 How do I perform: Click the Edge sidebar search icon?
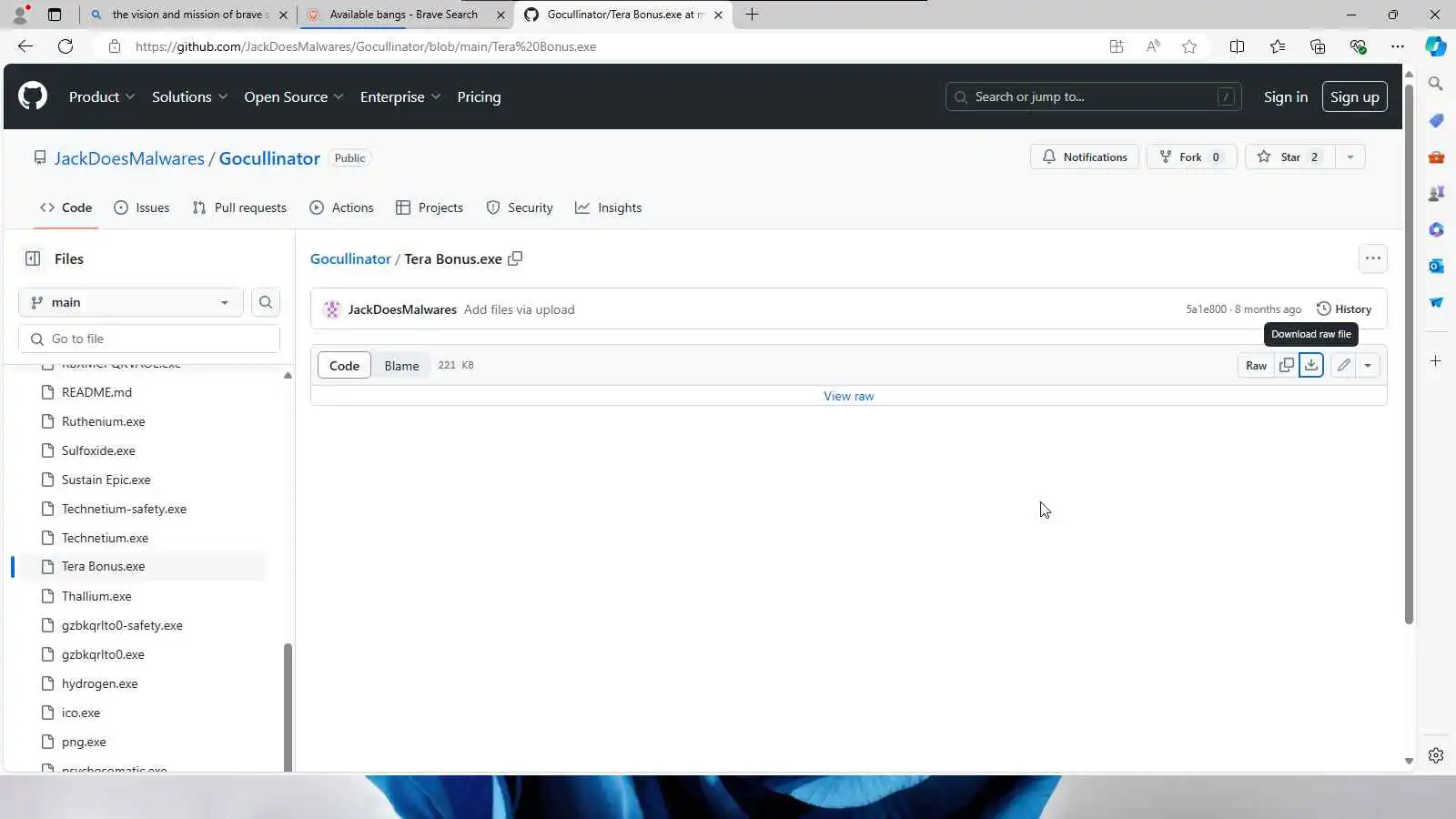click(x=1436, y=84)
